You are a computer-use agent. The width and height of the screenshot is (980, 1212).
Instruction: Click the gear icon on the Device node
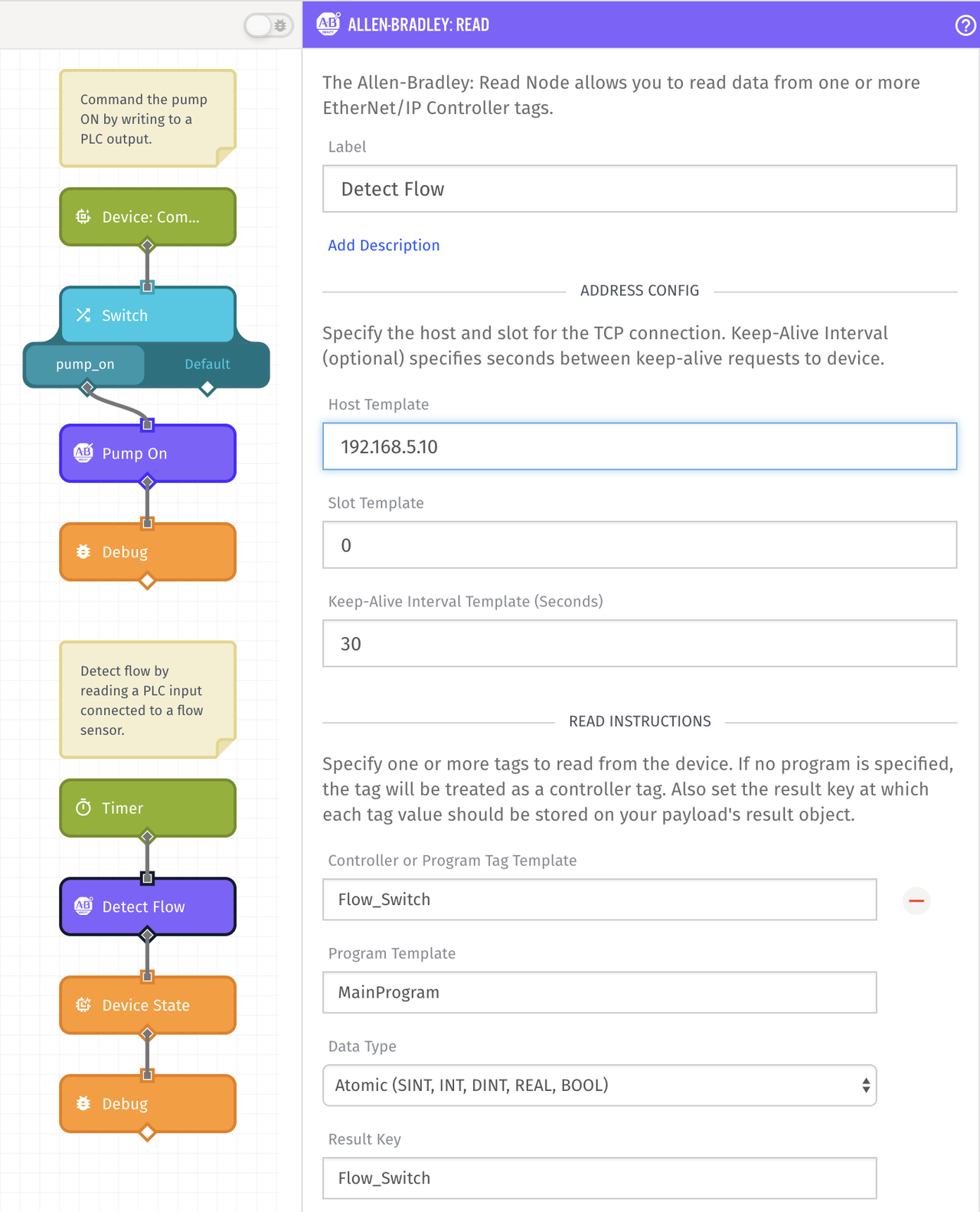pyautogui.click(x=83, y=217)
